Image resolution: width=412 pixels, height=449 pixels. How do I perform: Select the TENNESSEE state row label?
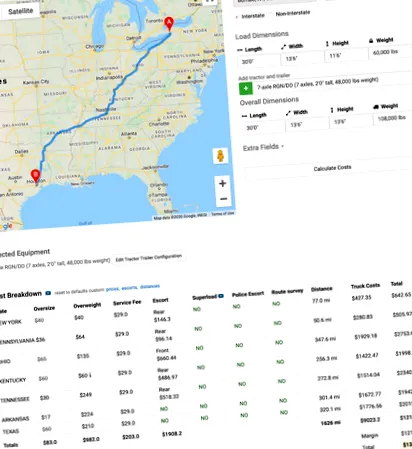click(x=15, y=399)
